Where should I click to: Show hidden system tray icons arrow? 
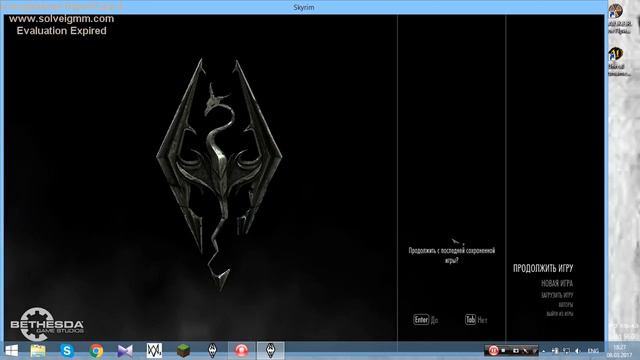pos(543,351)
